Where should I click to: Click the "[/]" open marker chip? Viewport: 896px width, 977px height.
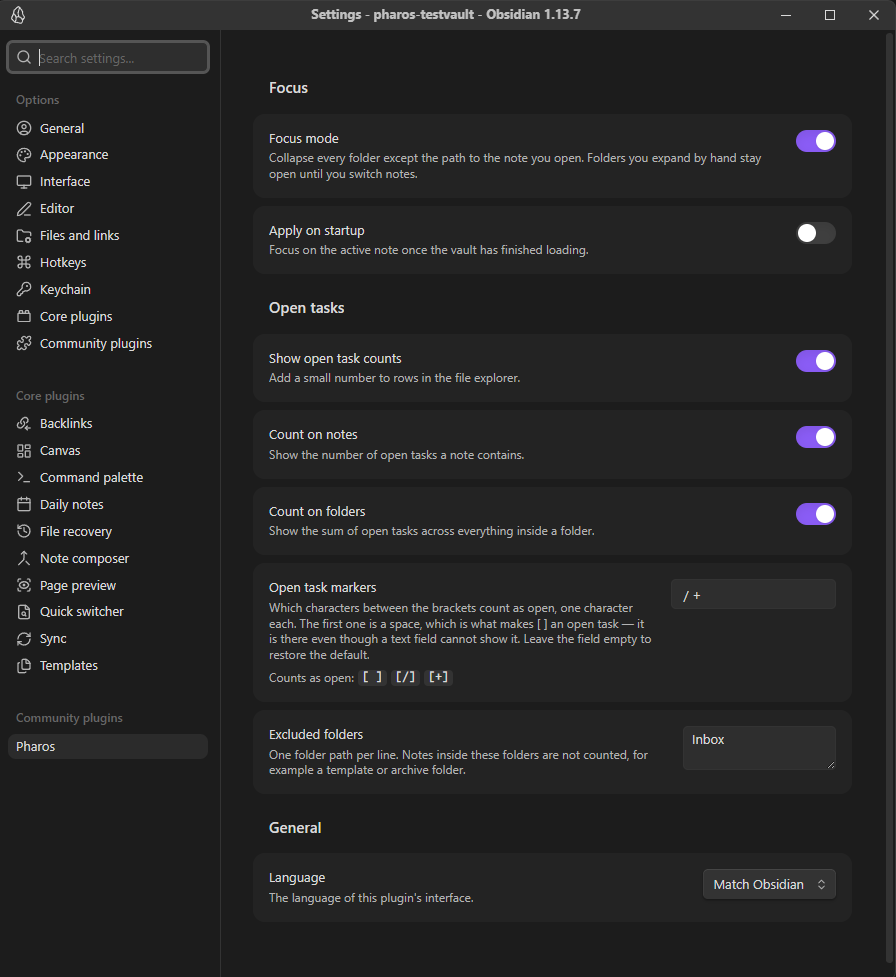point(406,677)
